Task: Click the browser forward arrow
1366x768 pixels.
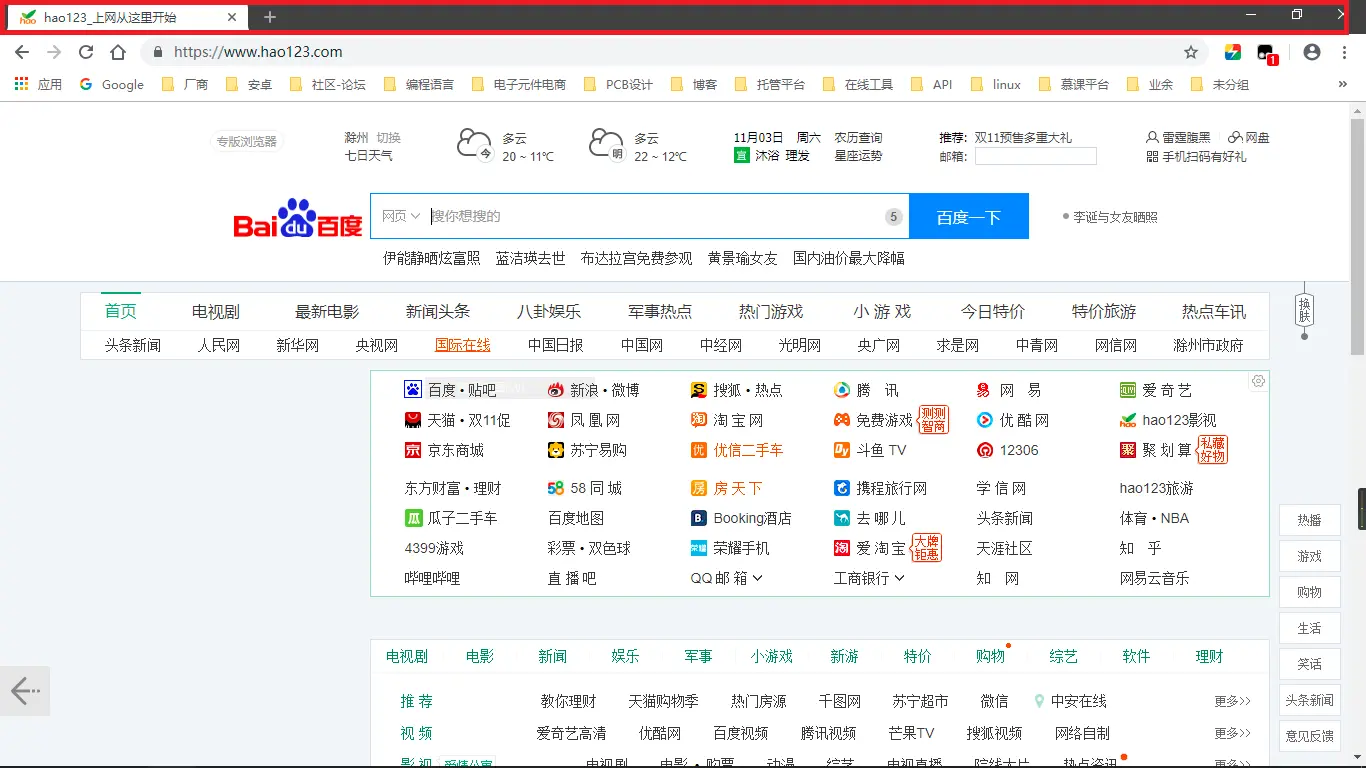Action: pos(54,52)
